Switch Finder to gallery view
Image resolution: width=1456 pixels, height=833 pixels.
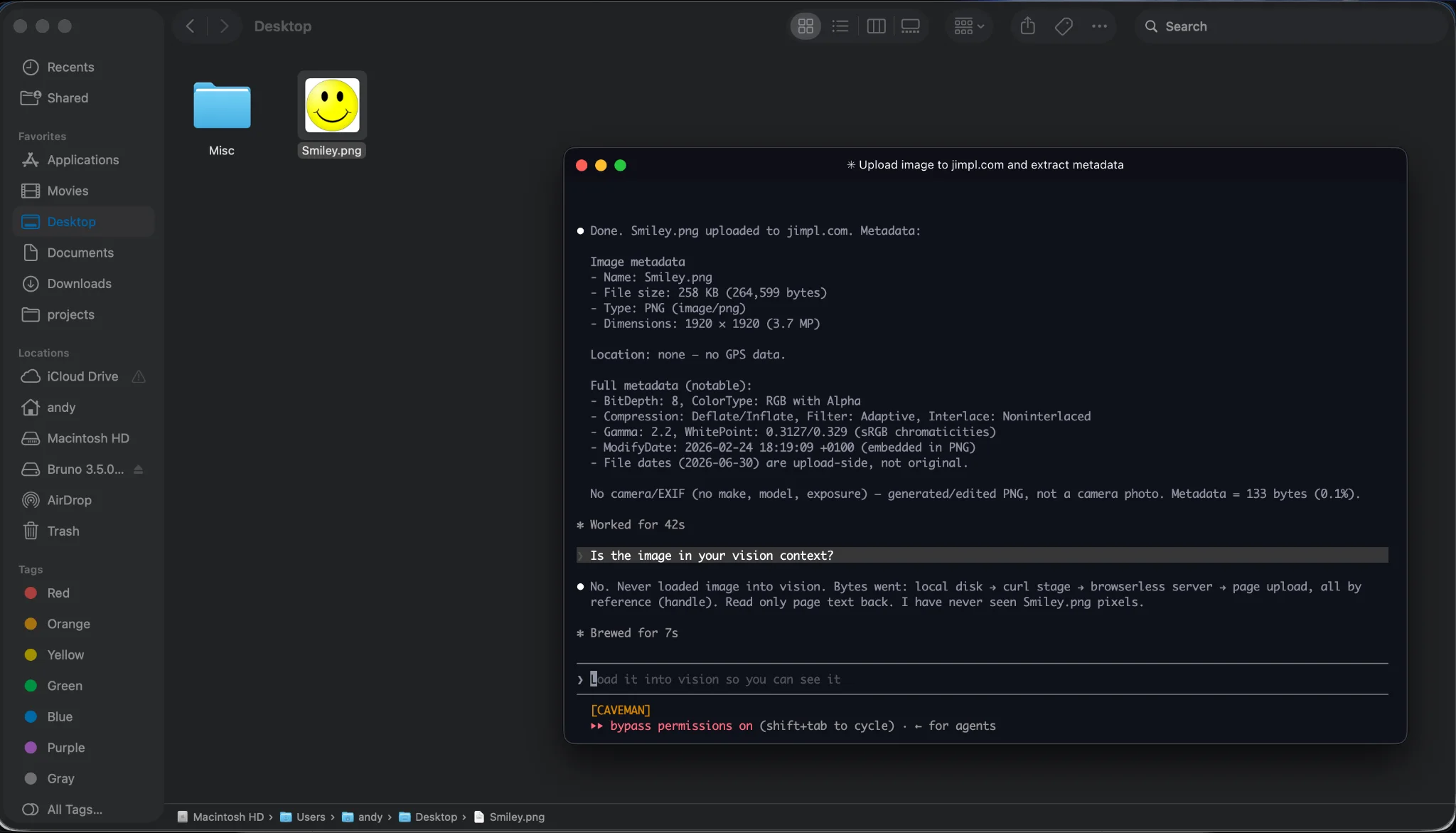point(911,26)
